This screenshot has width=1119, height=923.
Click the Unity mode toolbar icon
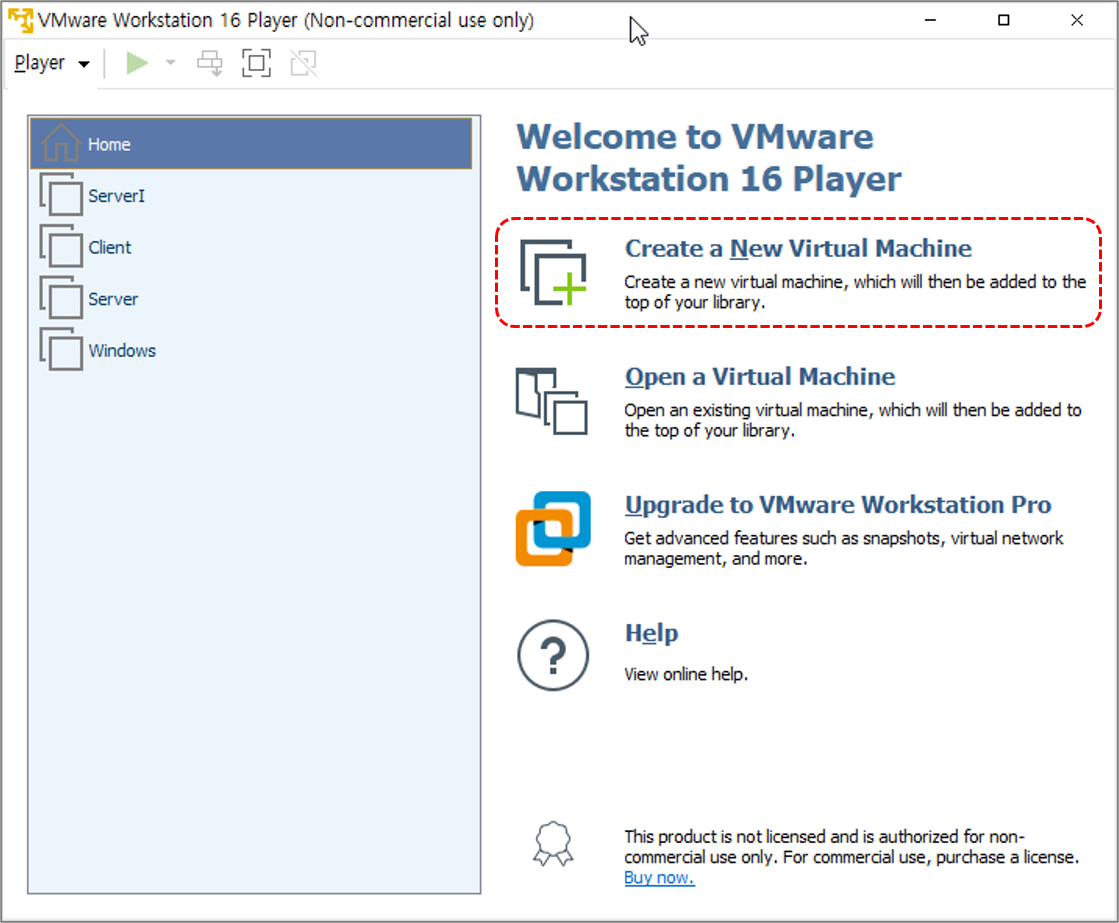[303, 63]
